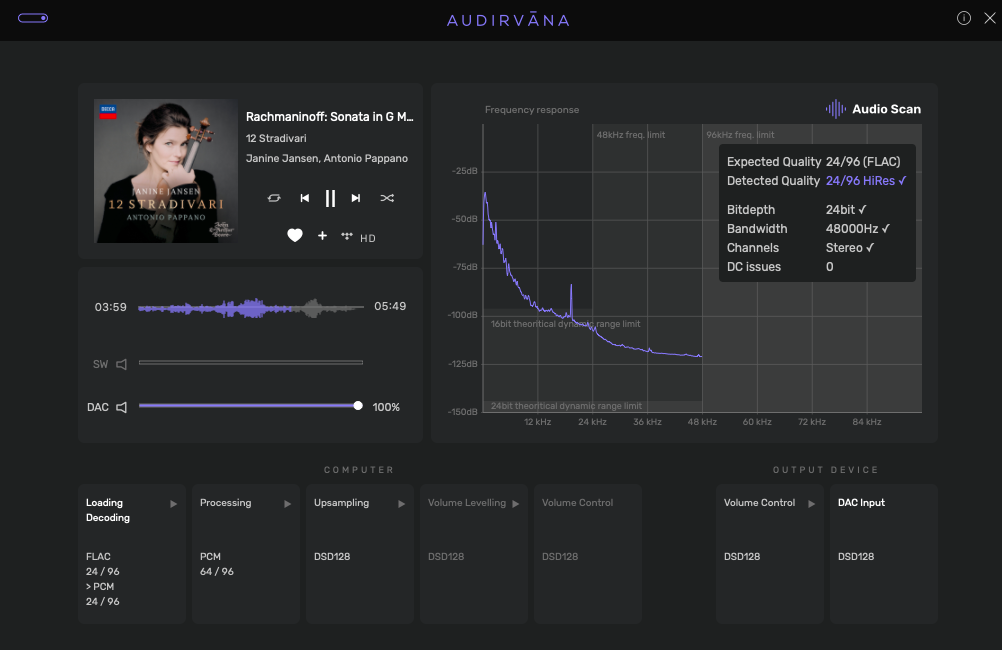1002x650 pixels.
Task: Seek within the track waveform
Action: click(x=250, y=307)
